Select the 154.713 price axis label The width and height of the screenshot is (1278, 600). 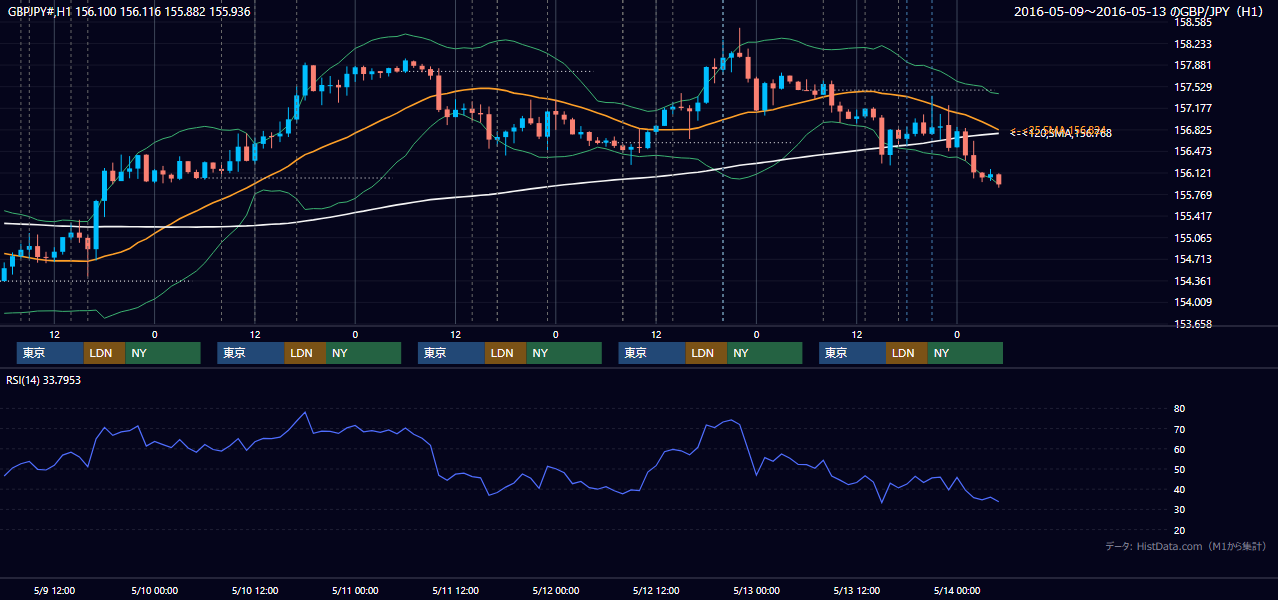coord(1192,260)
